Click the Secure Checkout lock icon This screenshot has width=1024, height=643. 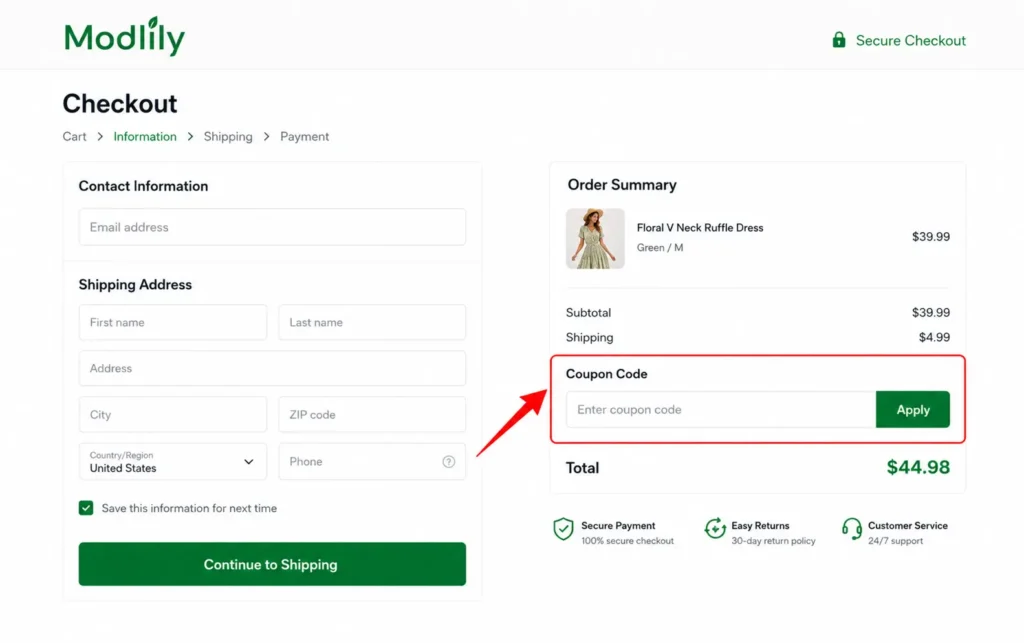click(839, 40)
